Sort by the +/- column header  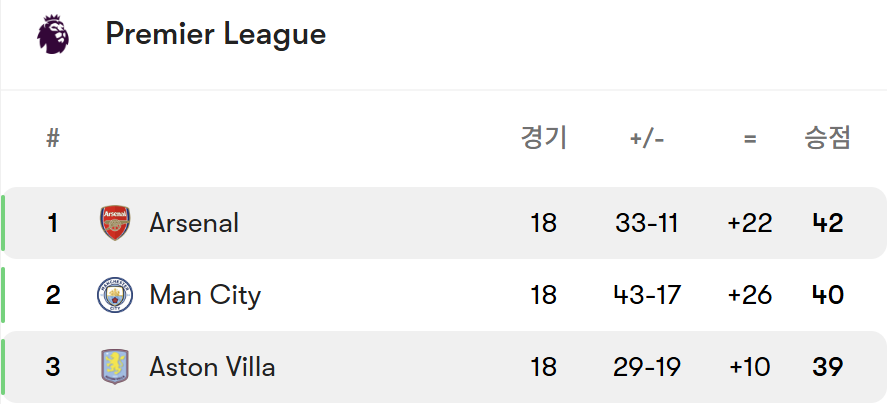[x=647, y=139]
